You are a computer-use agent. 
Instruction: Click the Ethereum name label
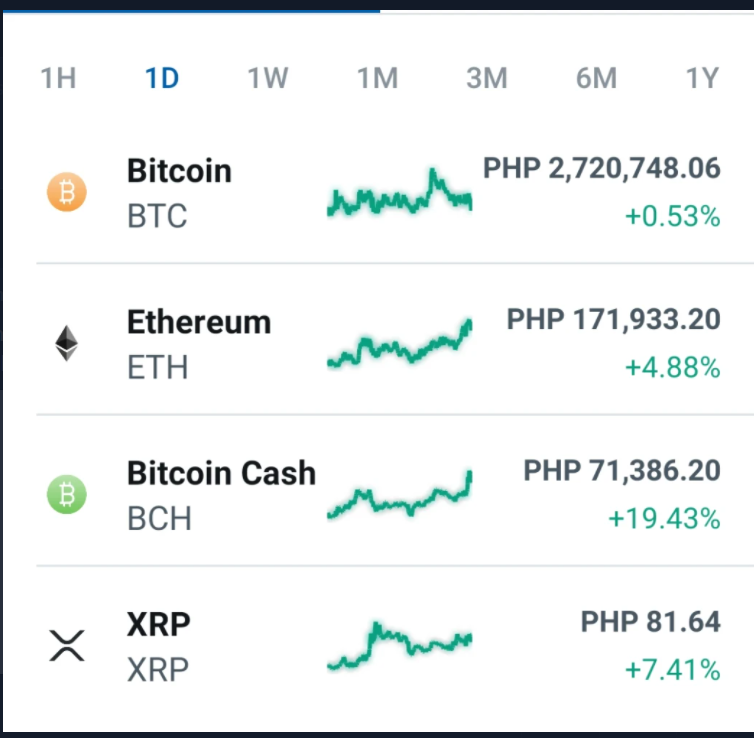(x=199, y=322)
